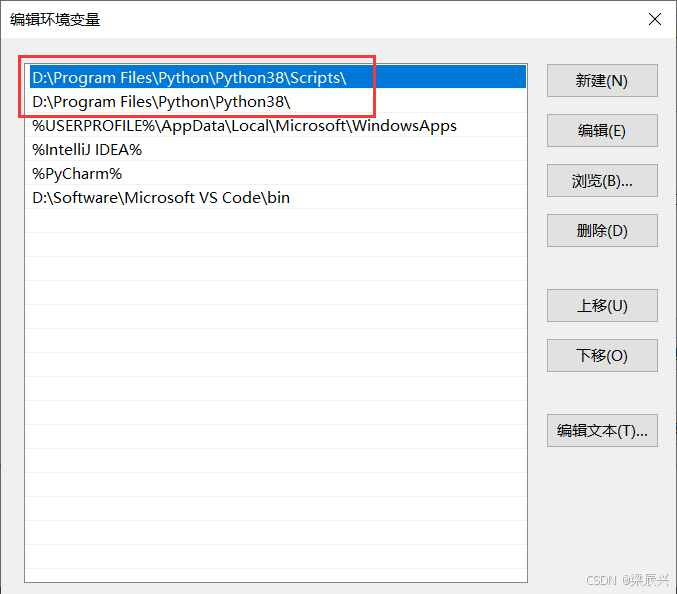
Task: Select the %PyCharm% entry
Action: [x=276, y=174]
